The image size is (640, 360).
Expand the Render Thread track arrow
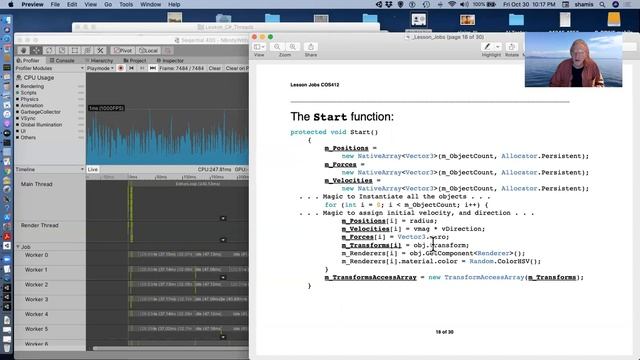[223, 240]
